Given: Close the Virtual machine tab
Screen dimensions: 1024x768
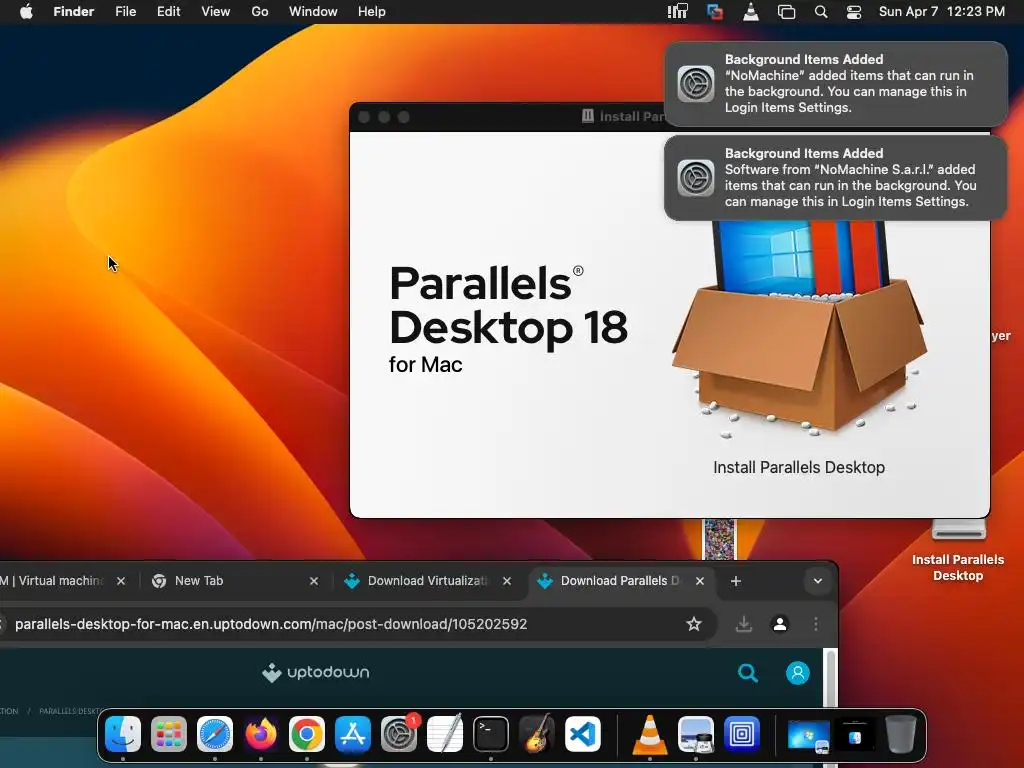Looking at the screenshot, I should 121,581.
